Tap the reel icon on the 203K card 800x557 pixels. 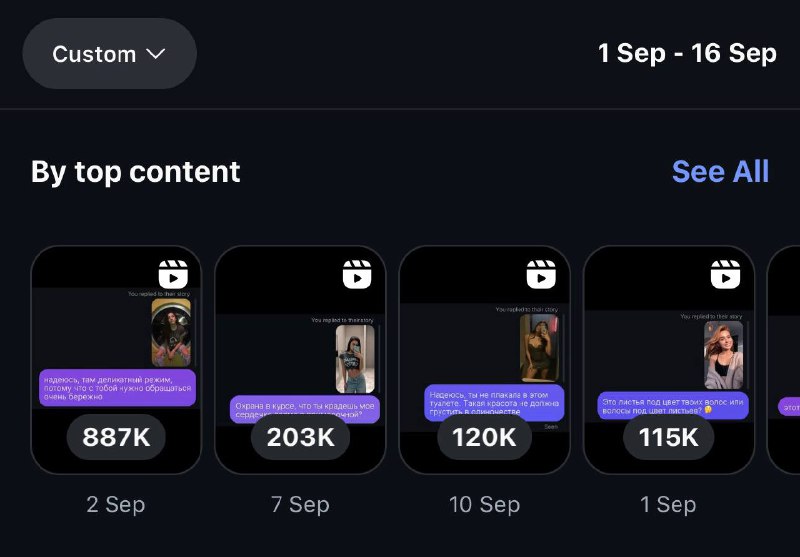pyautogui.click(x=357, y=274)
